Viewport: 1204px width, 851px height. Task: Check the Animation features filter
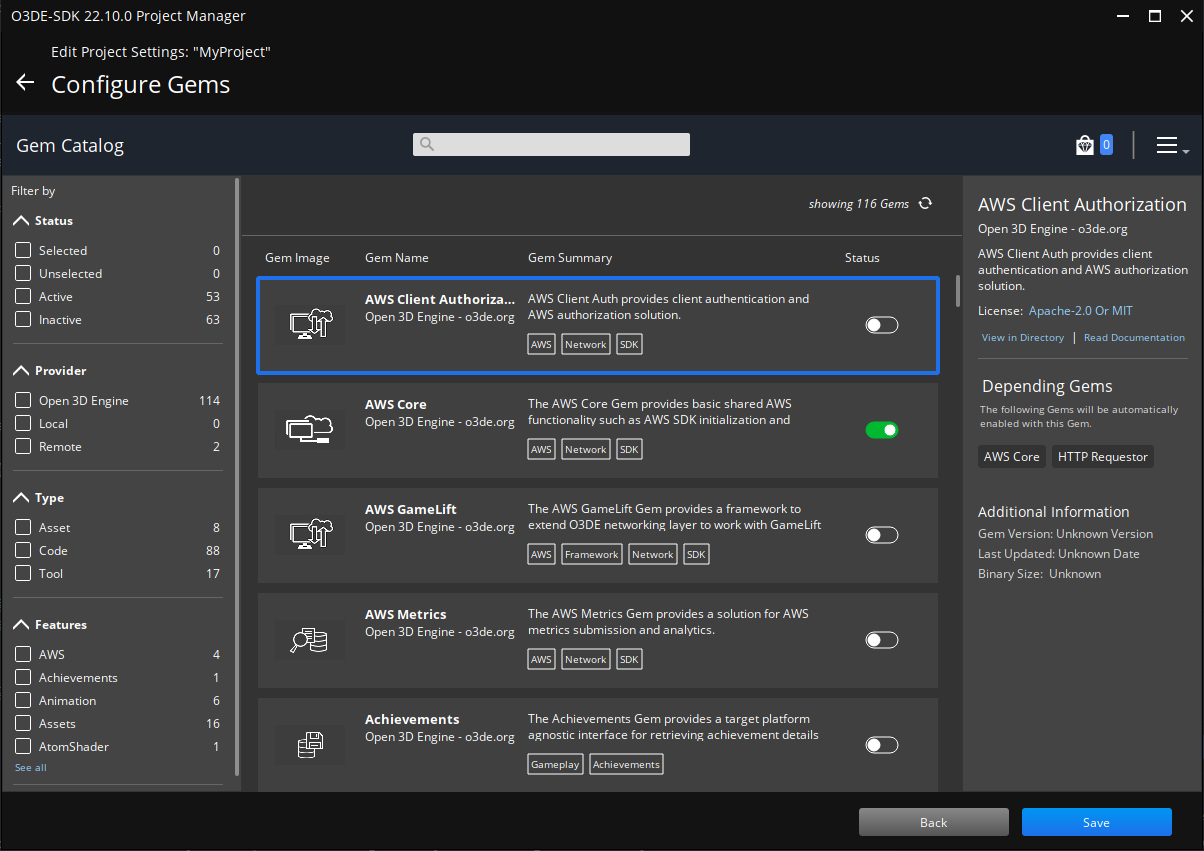click(x=23, y=700)
